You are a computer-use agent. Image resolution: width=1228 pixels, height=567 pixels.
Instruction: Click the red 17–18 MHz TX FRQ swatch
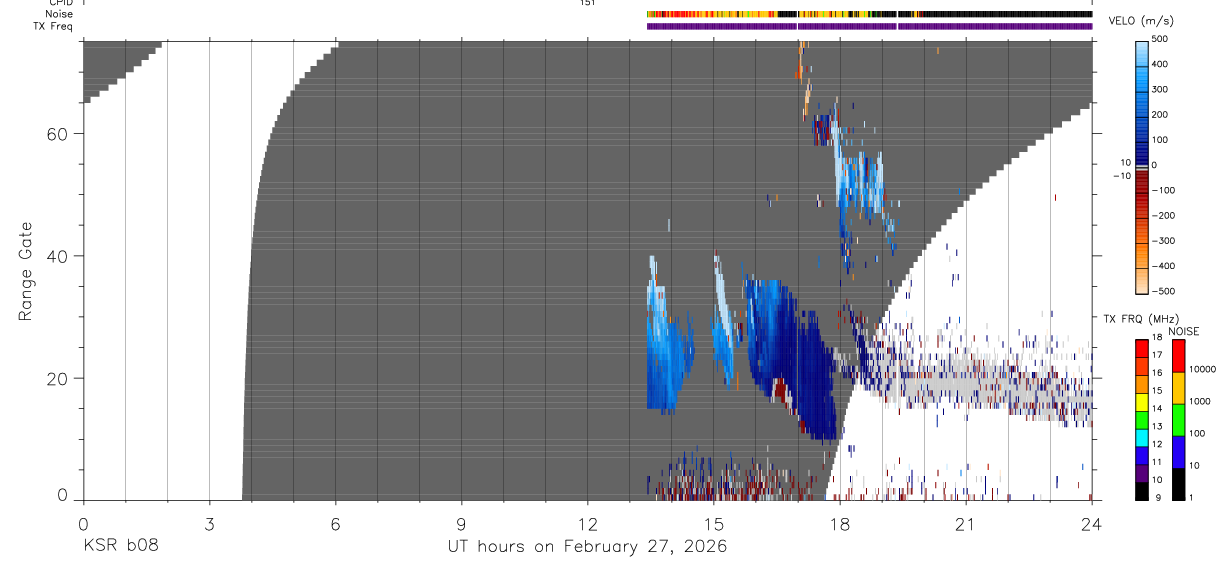[x=1141, y=347]
